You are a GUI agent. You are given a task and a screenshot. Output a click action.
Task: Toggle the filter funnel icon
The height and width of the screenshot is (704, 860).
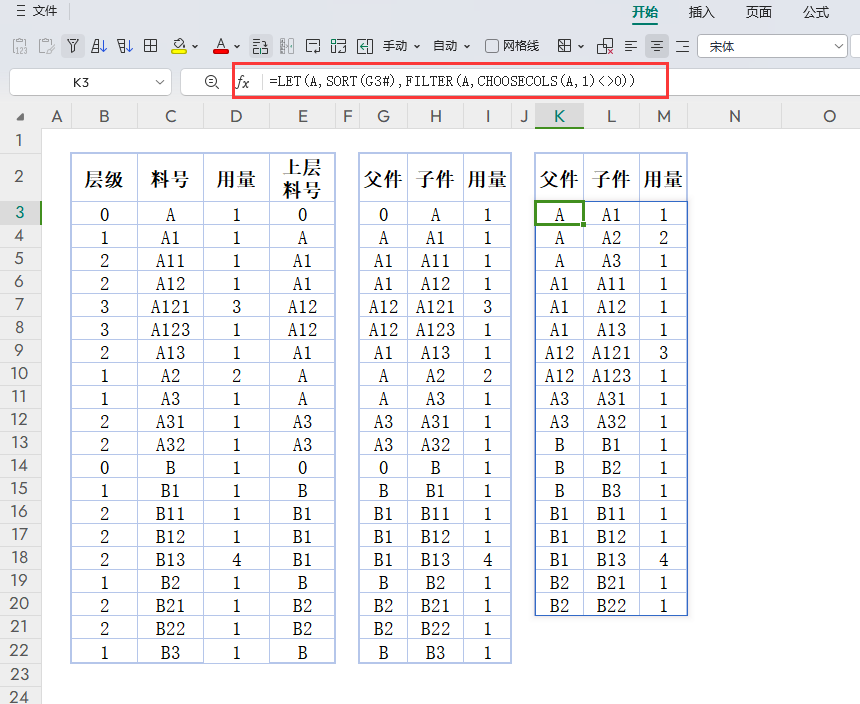[x=72, y=46]
